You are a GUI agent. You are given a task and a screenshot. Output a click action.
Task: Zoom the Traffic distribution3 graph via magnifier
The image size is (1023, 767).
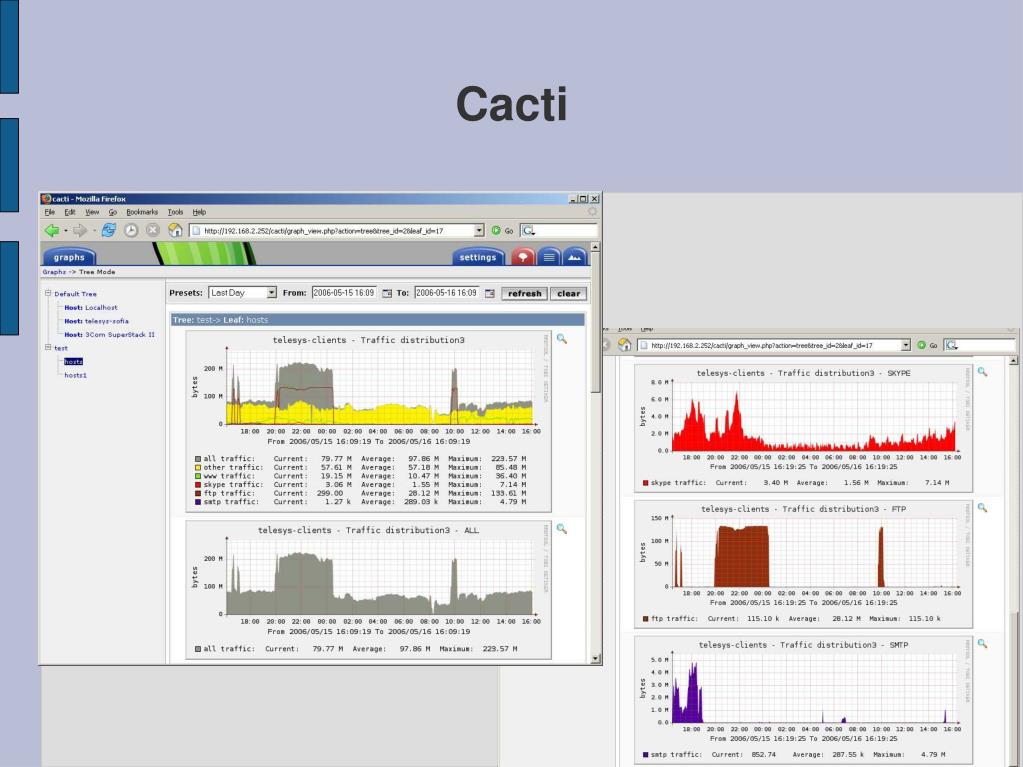click(x=562, y=339)
